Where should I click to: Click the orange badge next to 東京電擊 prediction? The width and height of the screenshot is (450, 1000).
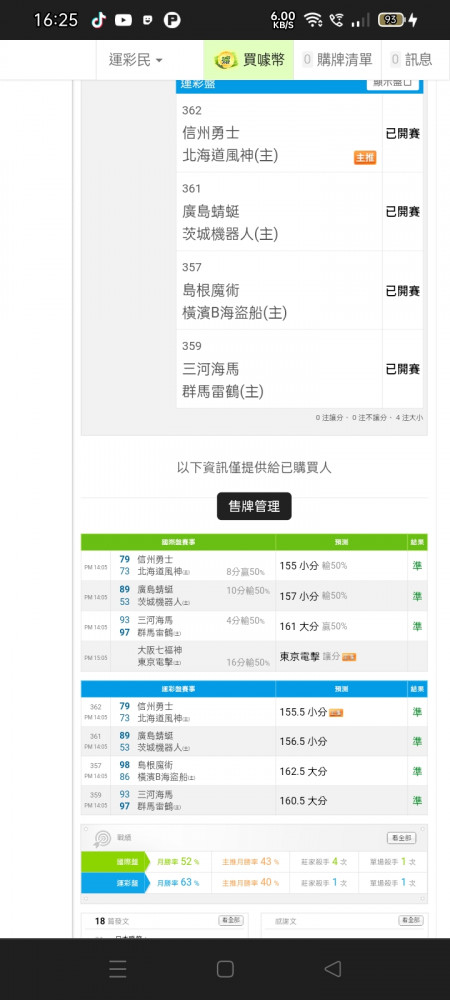(x=349, y=657)
